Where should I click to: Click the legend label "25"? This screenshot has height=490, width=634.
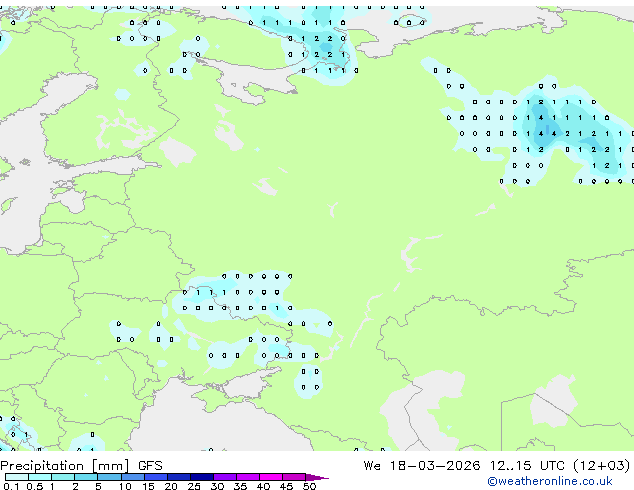(194, 486)
